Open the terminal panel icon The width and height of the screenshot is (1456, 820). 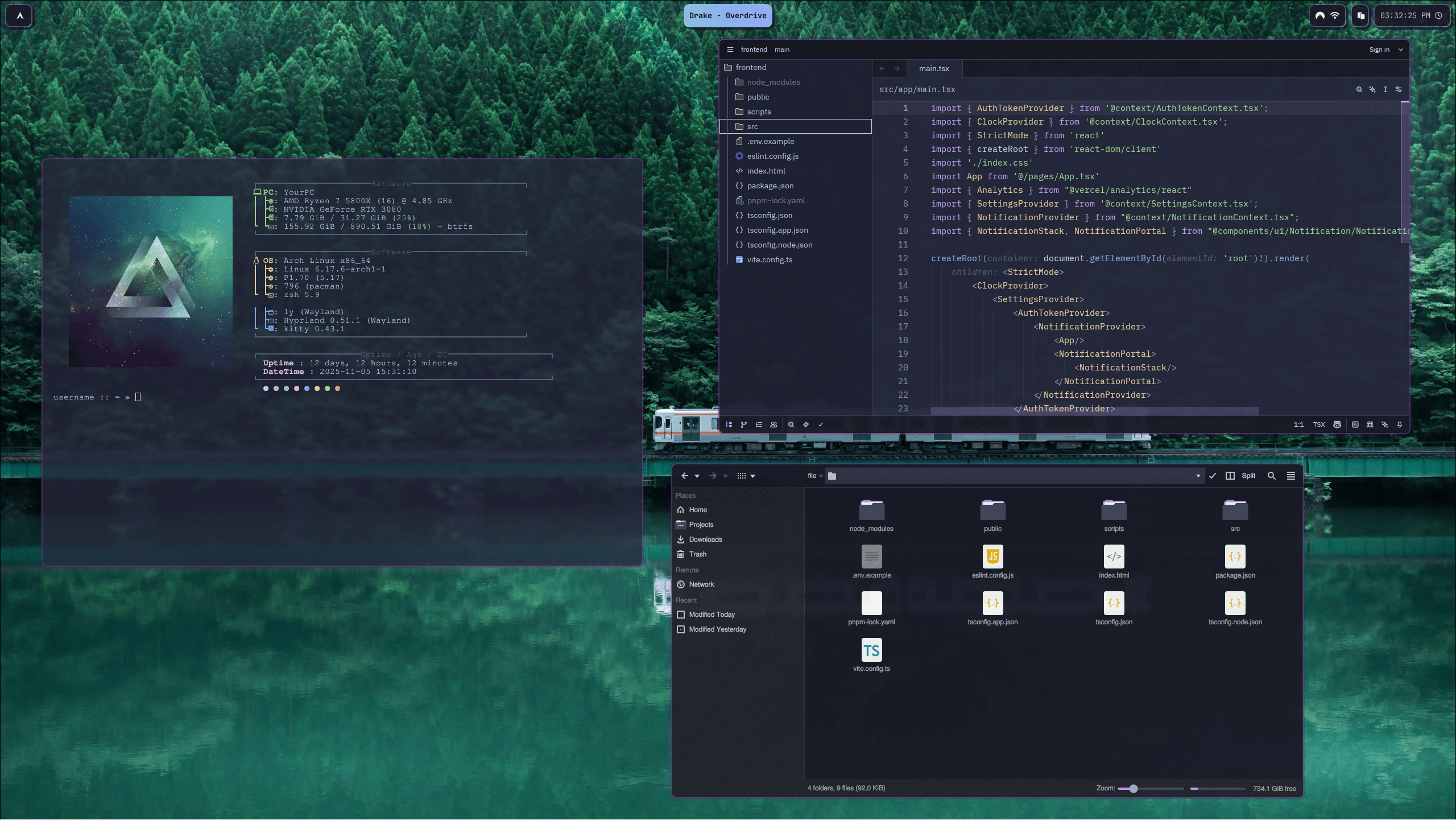1355,425
